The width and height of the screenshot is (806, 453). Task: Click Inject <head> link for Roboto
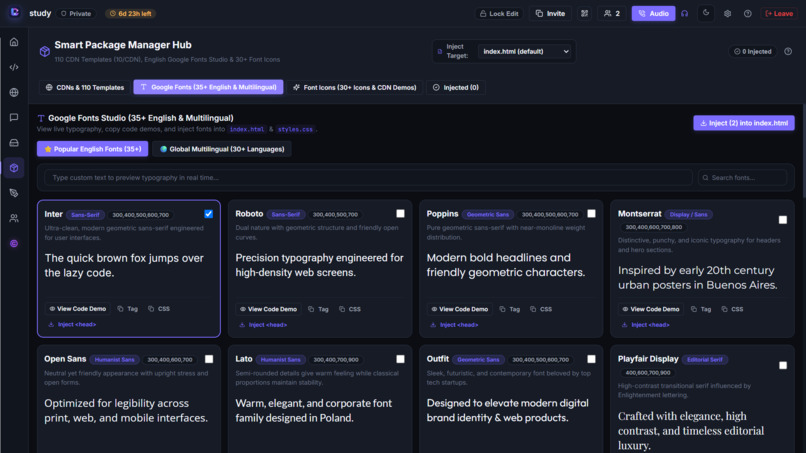[x=263, y=325]
